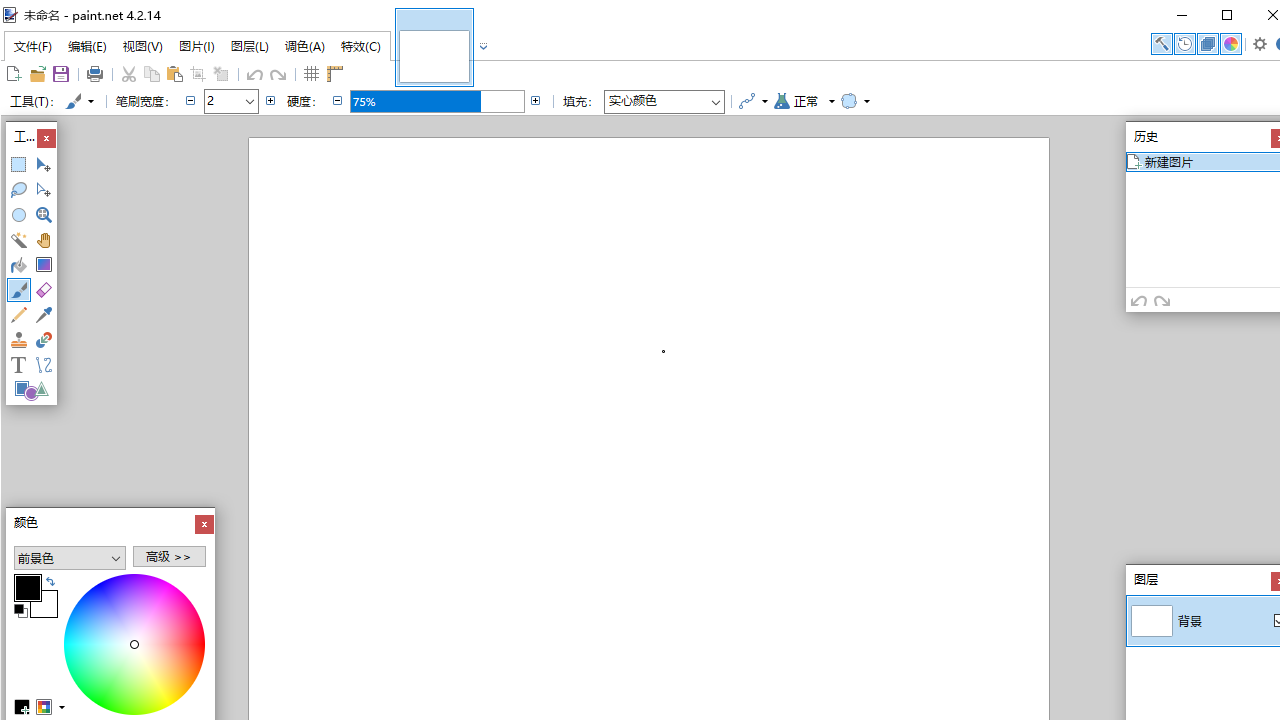
Task: Select the Clone Stamp tool
Action: pos(19,340)
